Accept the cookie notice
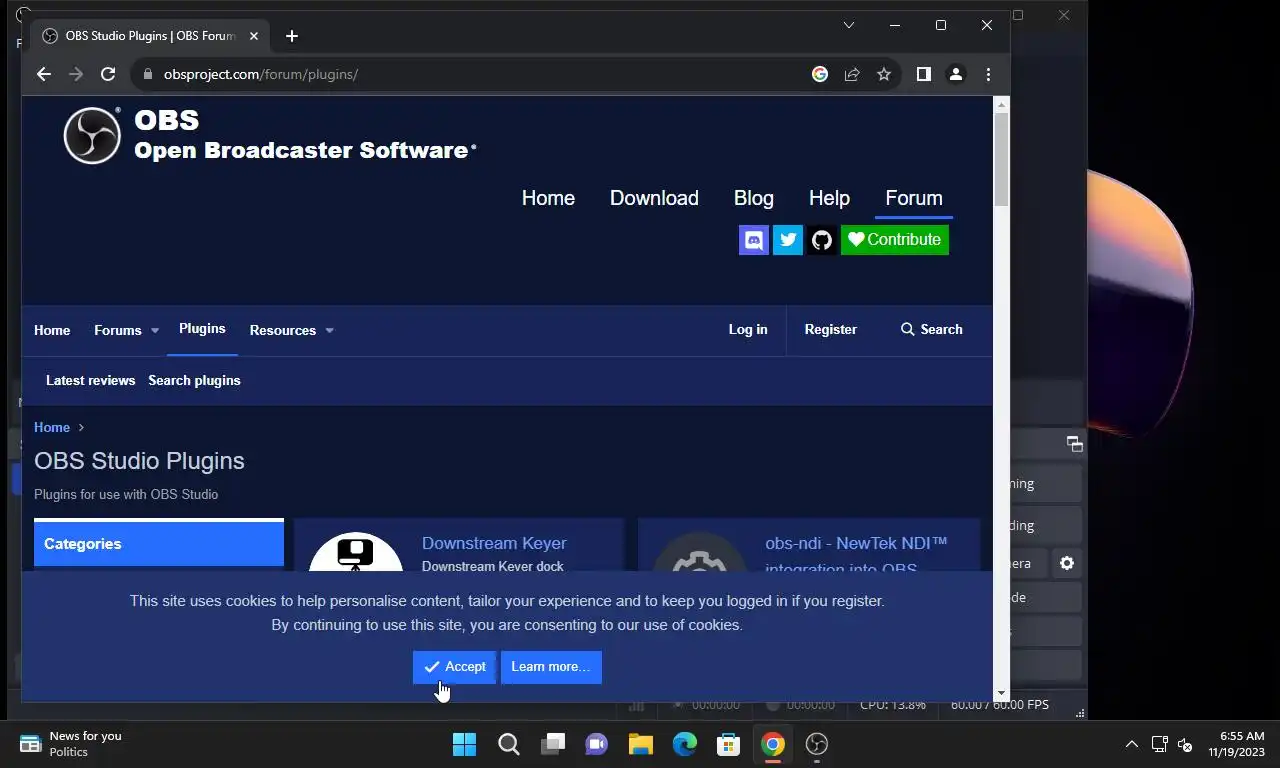Viewport: 1280px width, 768px height. click(454, 667)
